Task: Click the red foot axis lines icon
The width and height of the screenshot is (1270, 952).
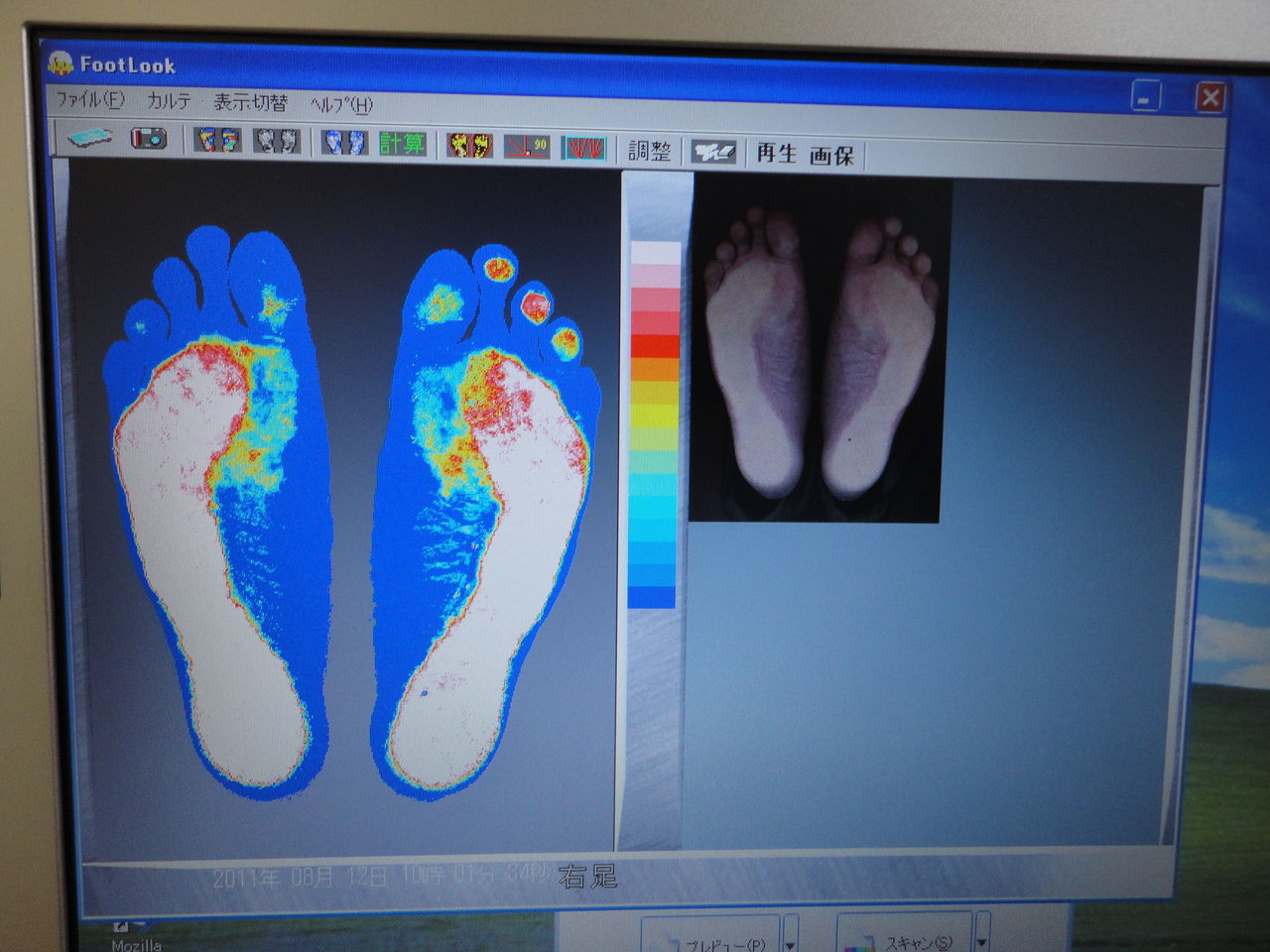Action: [x=584, y=149]
